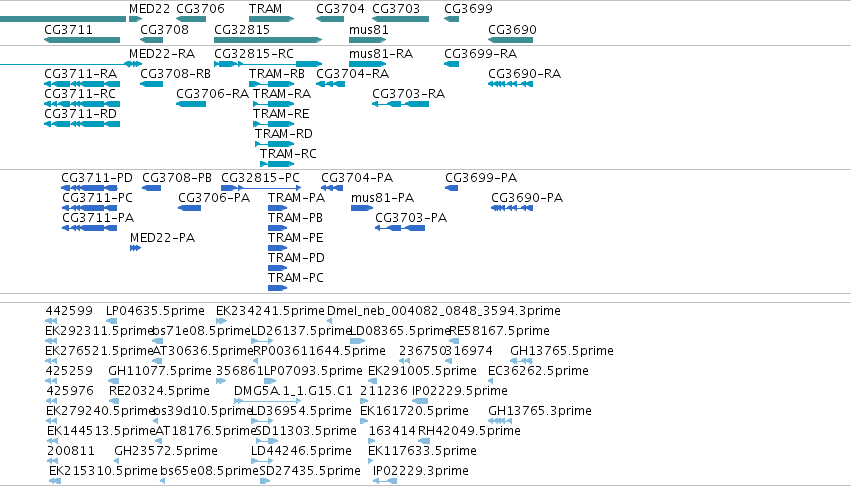
Task: Select transcript CG3703-RA
Action: click(409, 94)
